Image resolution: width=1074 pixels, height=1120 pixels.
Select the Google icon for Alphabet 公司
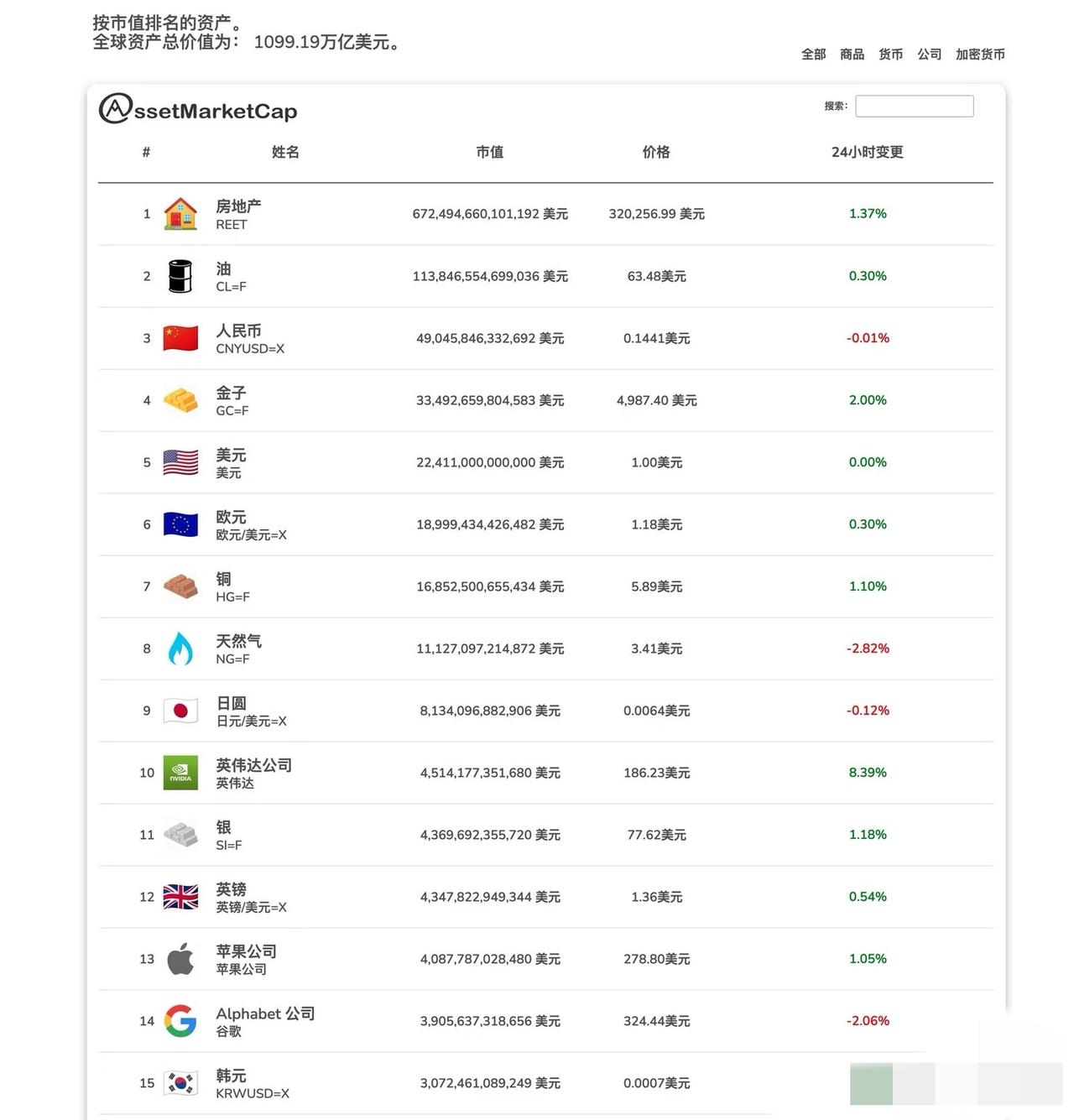click(x=180, y=1020)
